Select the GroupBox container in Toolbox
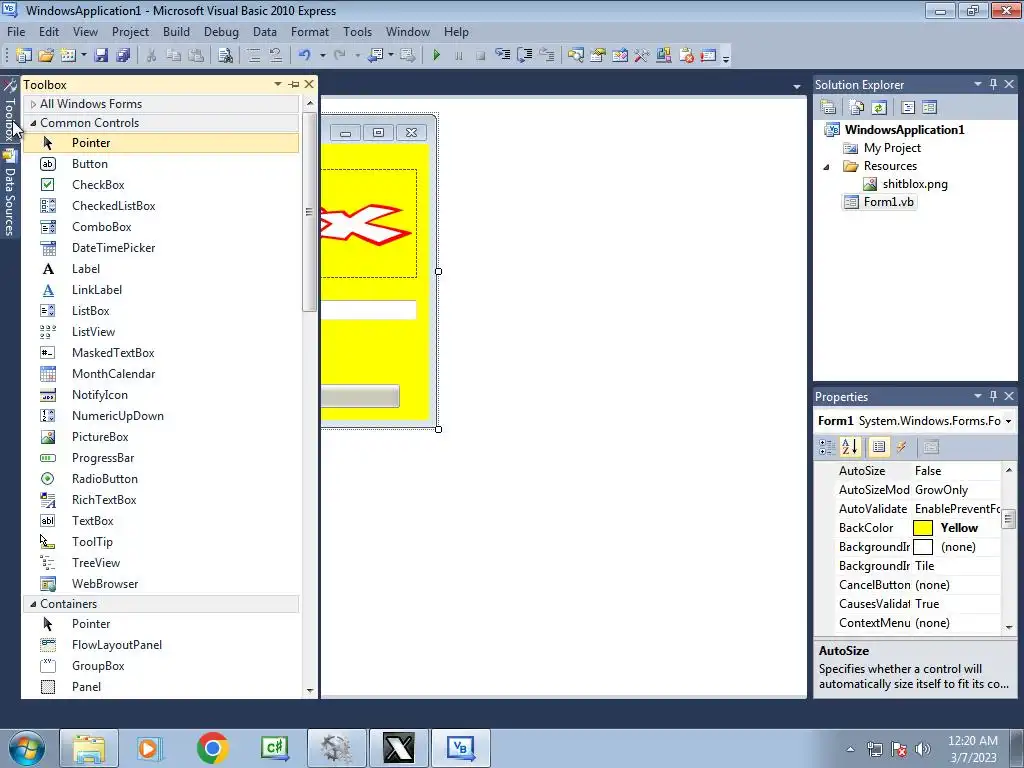Screen dimensions: 1024x768 click(161, 666)
